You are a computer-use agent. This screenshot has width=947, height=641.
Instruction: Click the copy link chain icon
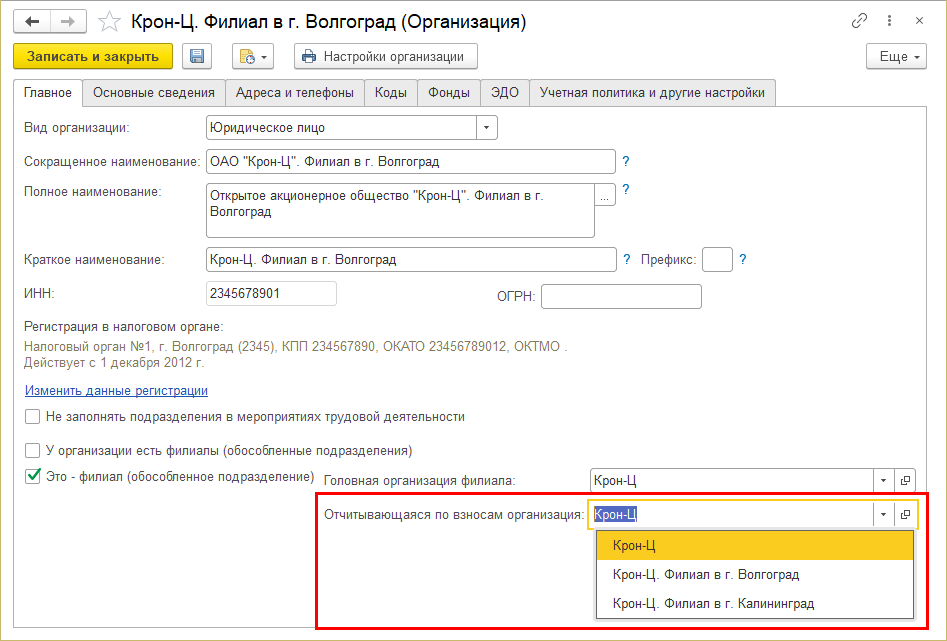tap(859, 21)
